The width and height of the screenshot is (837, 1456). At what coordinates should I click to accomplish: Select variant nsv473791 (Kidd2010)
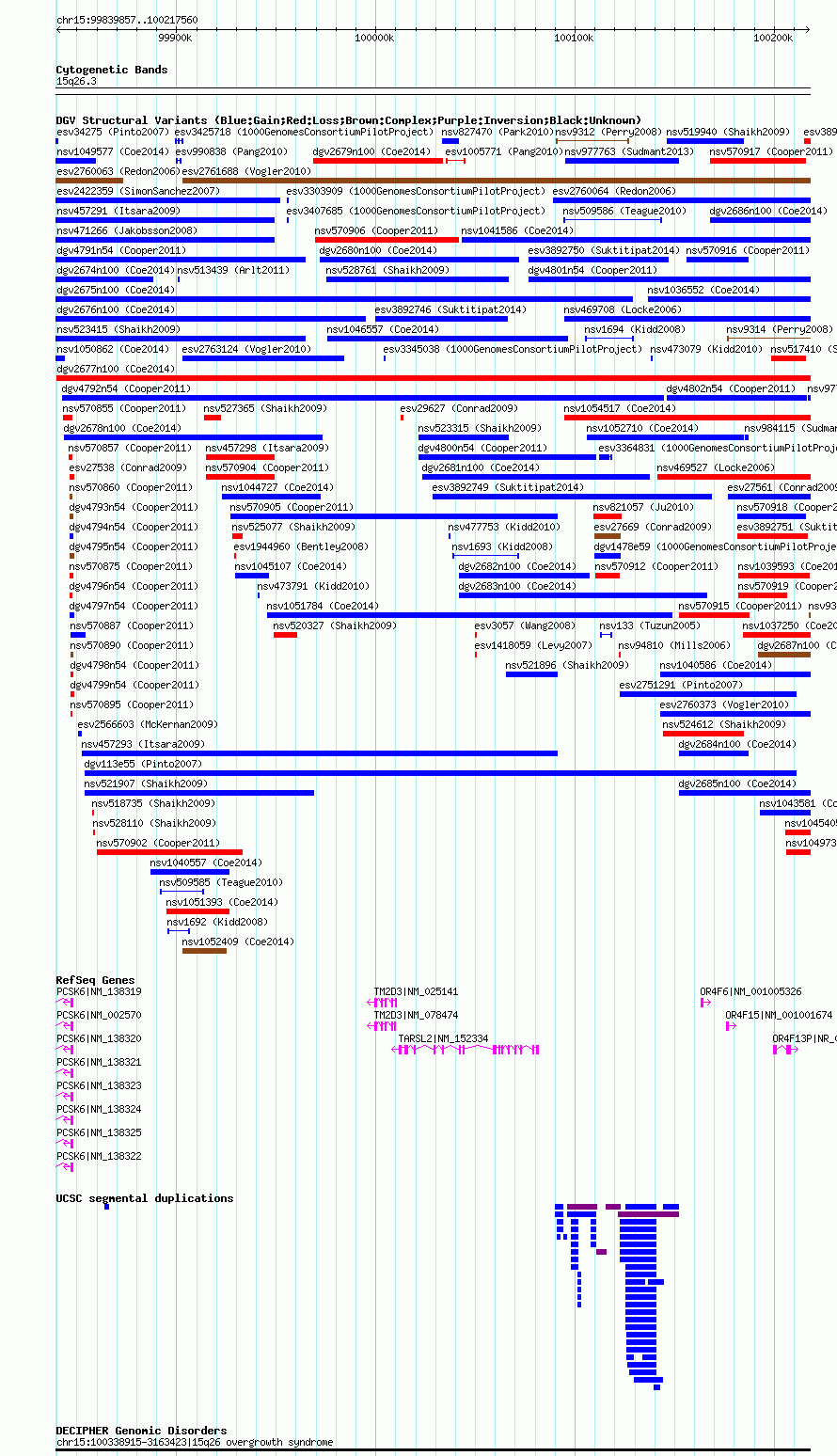[313, 586]
